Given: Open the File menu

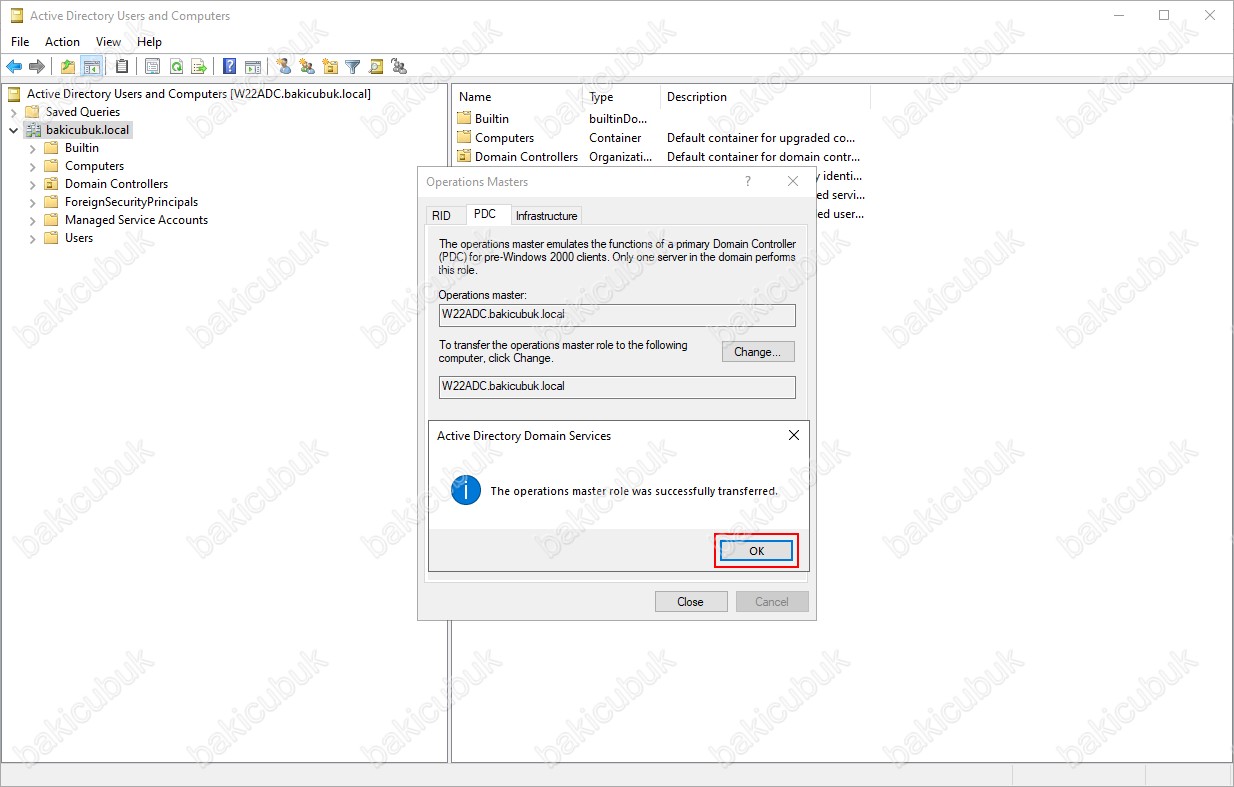Looking at the screenshot, I should (20, 42).
